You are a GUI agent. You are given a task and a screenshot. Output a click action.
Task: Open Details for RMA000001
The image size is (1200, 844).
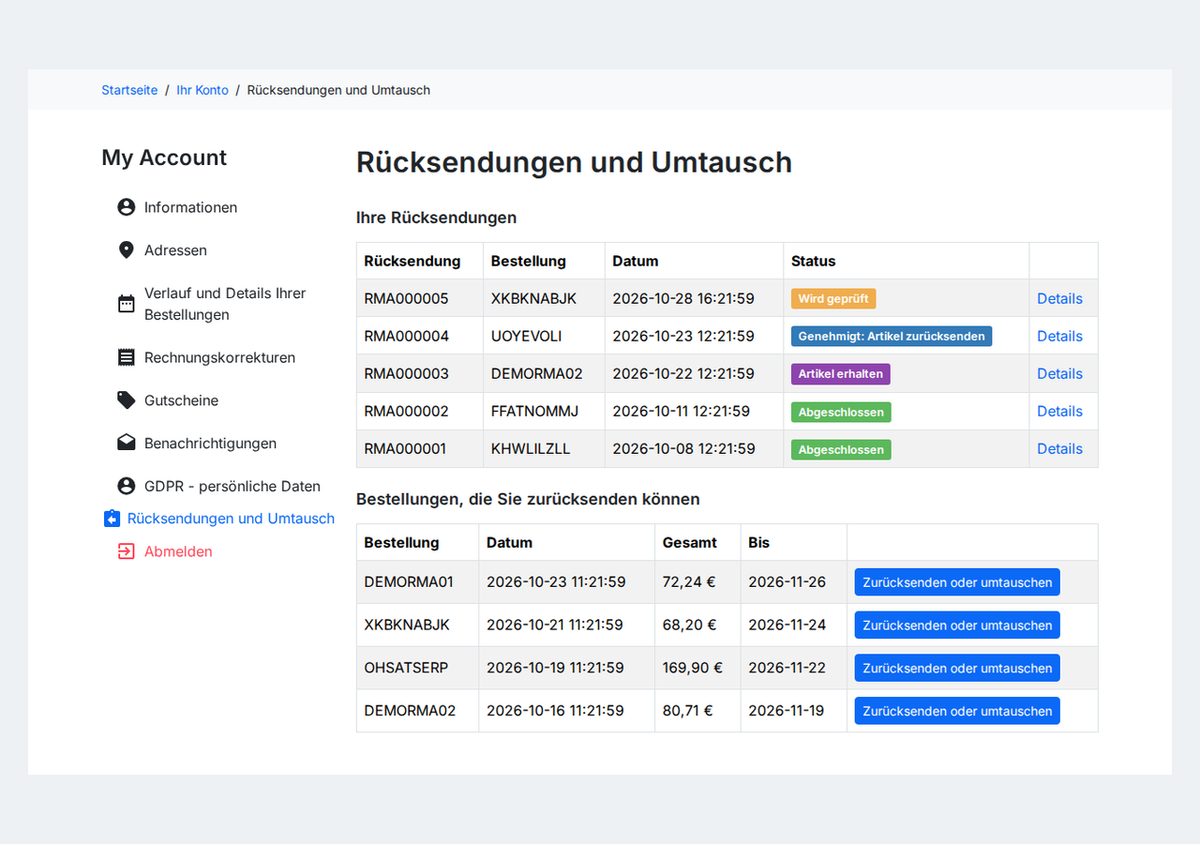click(1060, 448)
